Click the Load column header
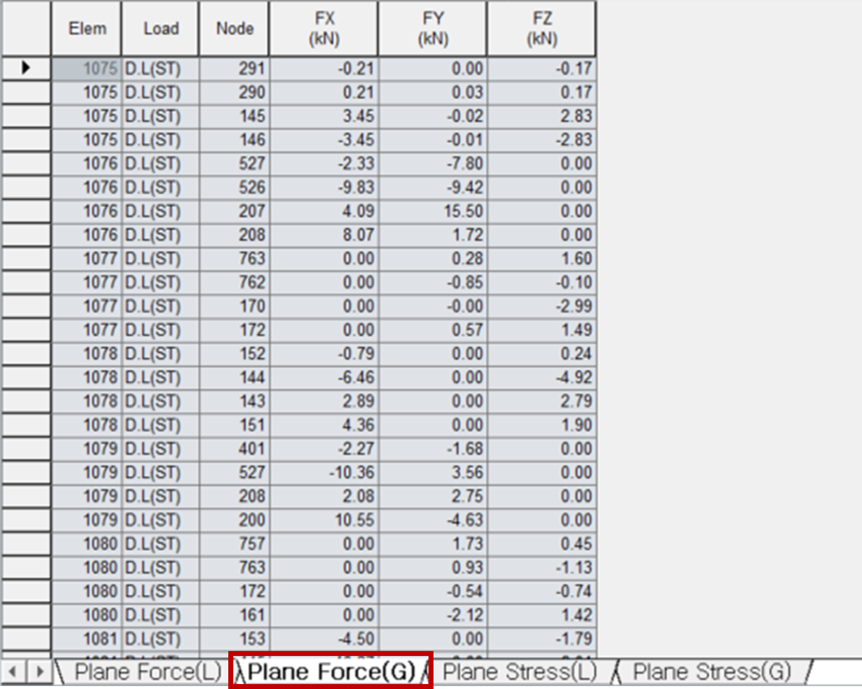This screenshot has width=862, height=689. click(160, 28)
